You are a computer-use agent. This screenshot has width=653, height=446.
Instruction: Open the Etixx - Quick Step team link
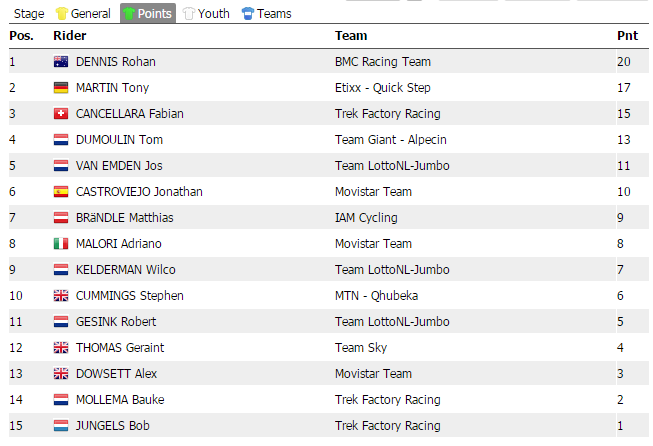click(x=382, y=88)
